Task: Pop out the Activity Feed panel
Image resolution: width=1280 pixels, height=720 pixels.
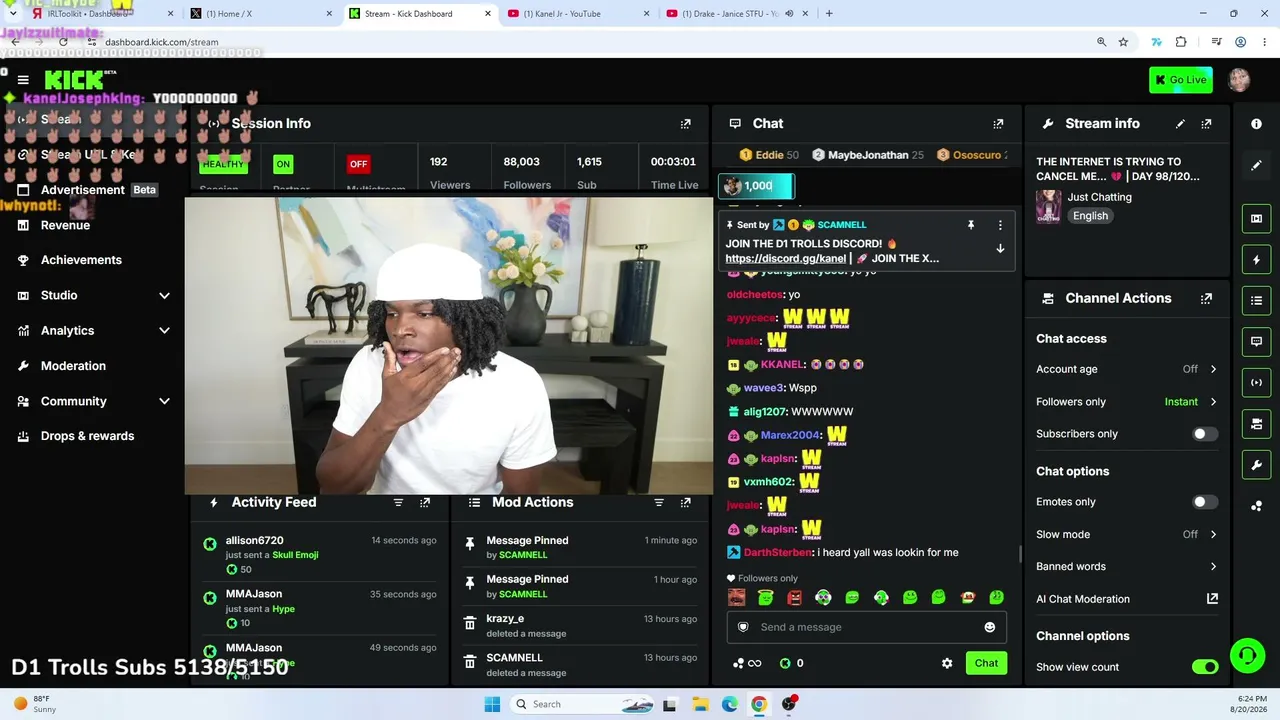Action: click(x=425, y=502)
